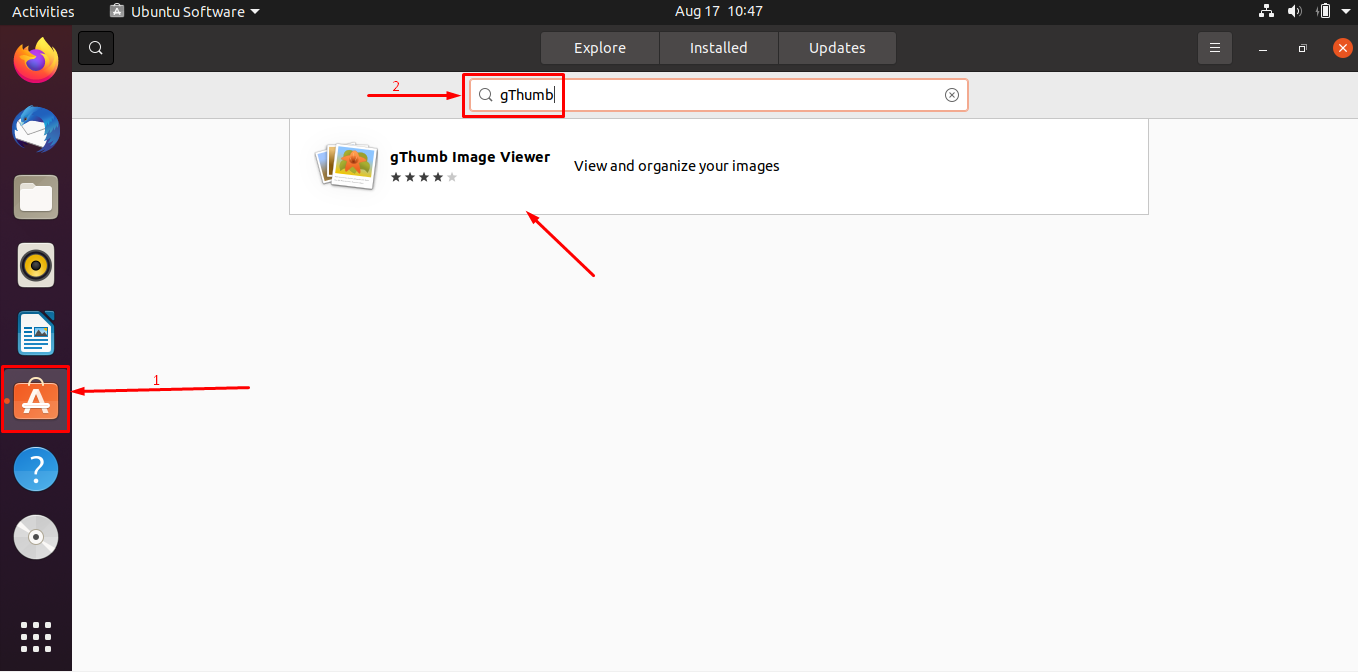
Task: Switch to the Installed tab
Action: point(719,47)
